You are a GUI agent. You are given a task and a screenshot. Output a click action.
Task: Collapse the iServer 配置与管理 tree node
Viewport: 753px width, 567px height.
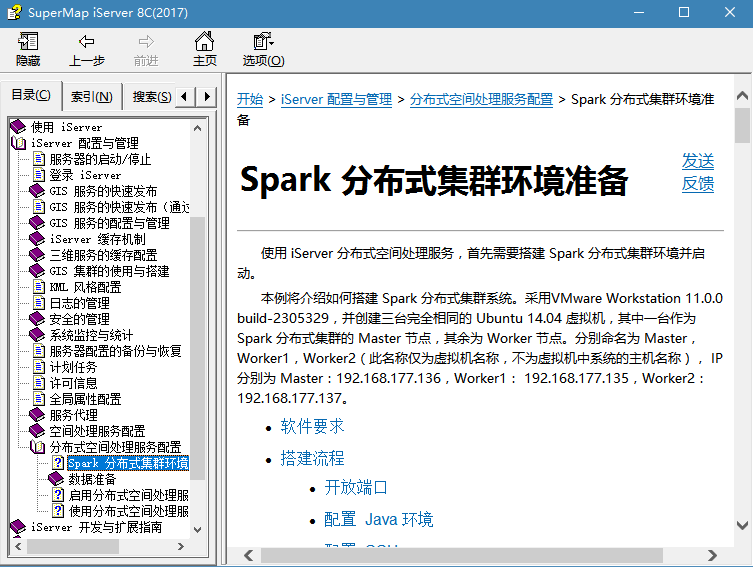point(18,143)
